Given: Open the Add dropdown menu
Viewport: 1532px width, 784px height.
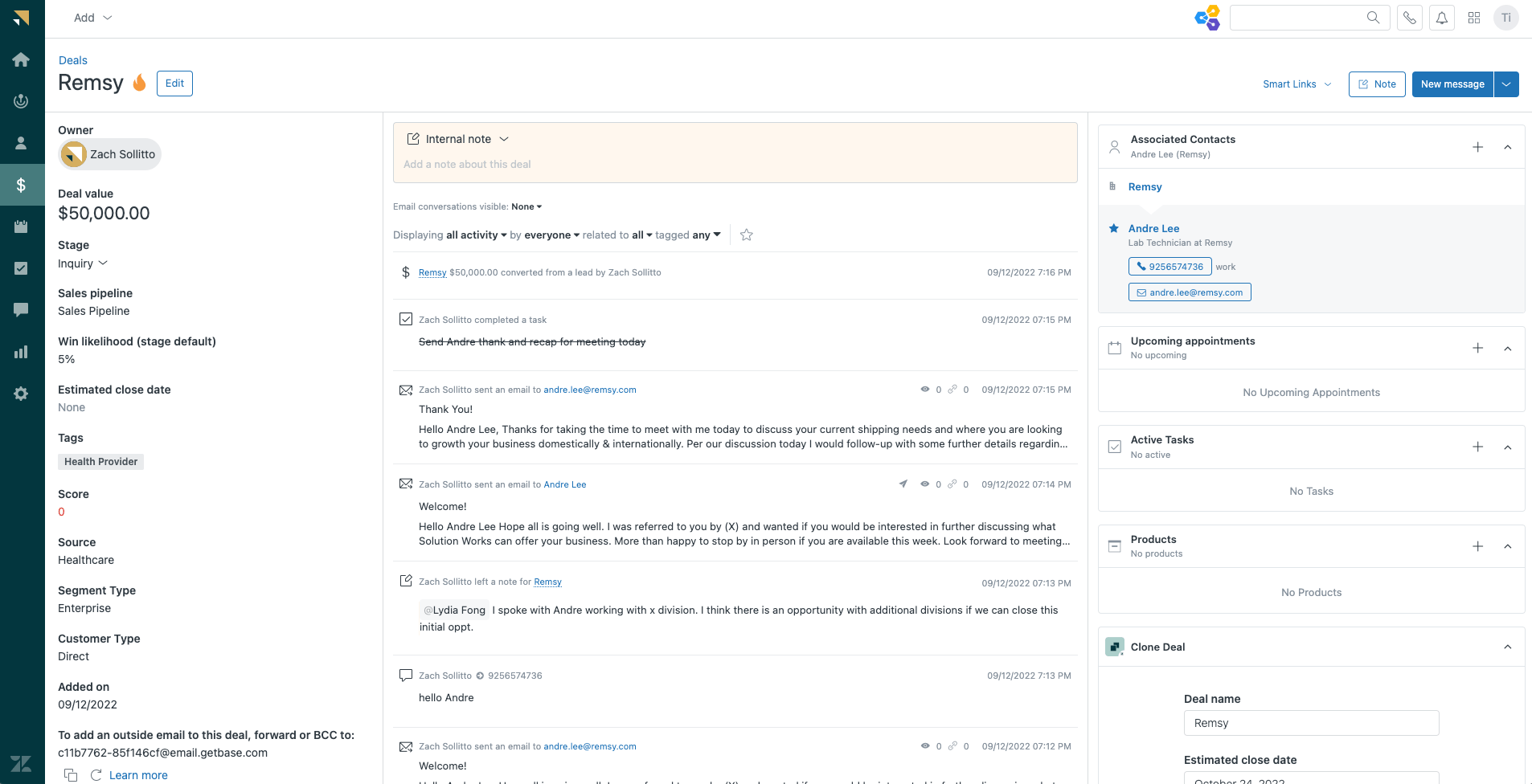Looking at the screenshot, I should (x=93, y=18).
